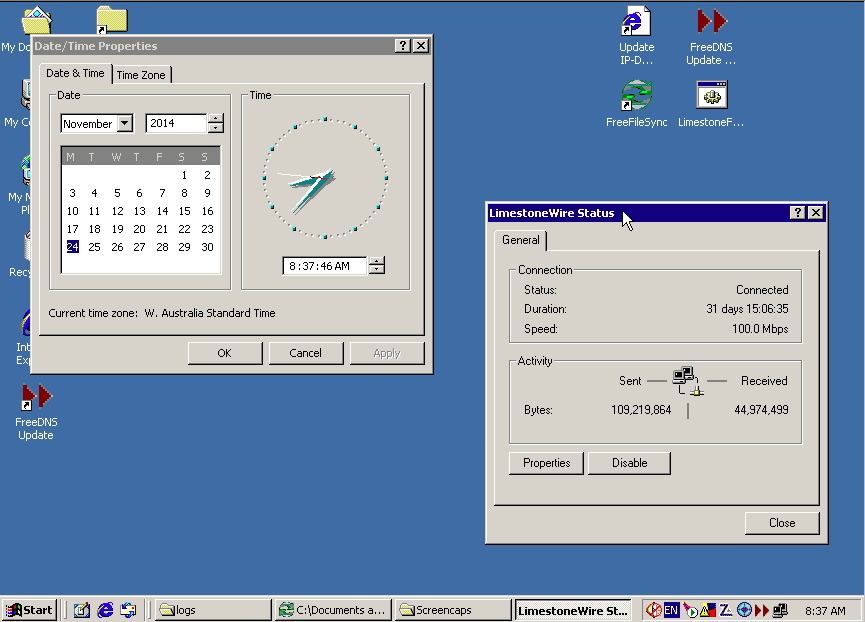Switch to the Screencaps taskbar window
865x622 pixels.
click(453, 610)
